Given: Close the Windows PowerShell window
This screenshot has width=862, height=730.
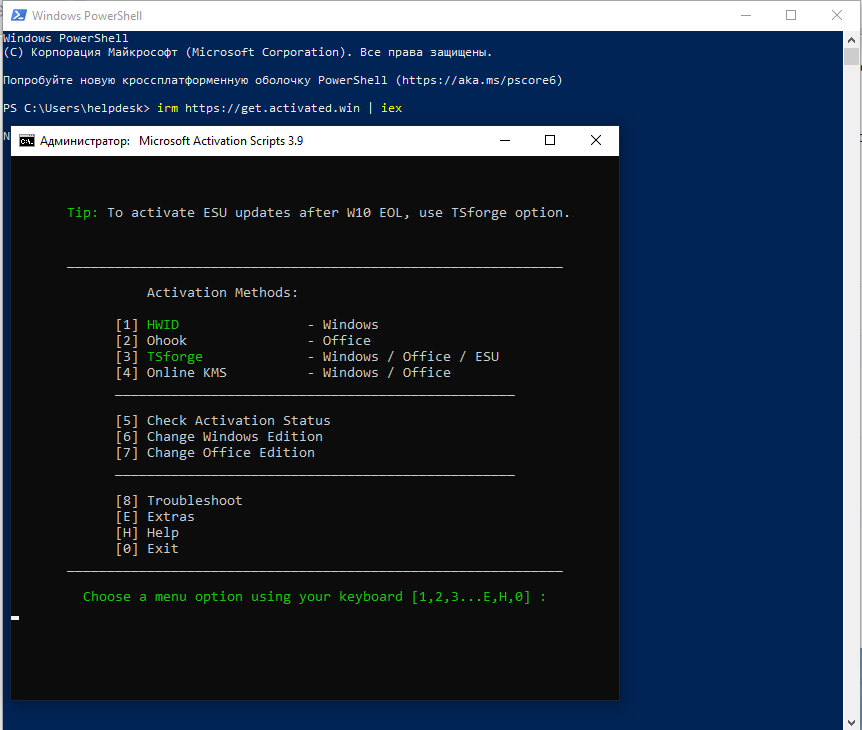Looking at the screenshot, I should 837,15.
